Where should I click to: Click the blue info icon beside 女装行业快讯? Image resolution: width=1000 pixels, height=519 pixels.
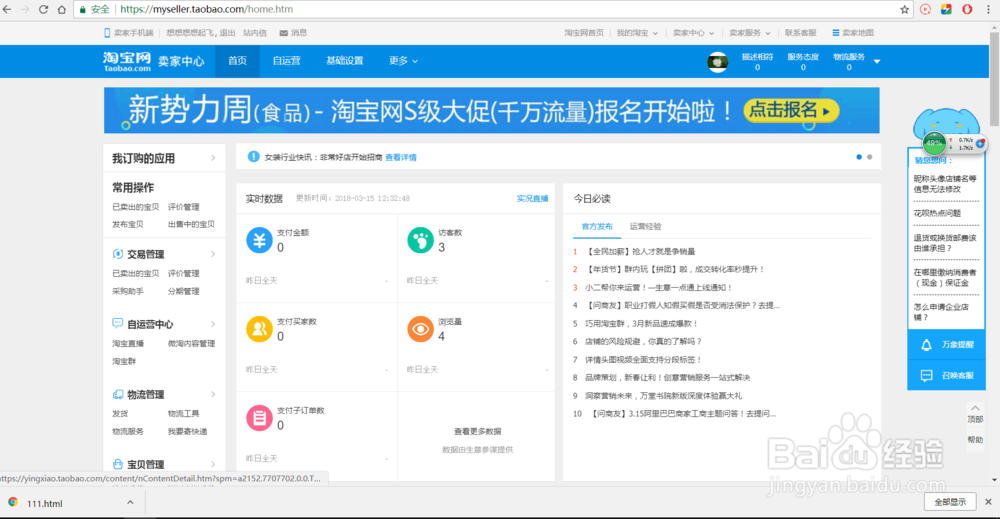(253, 157)
